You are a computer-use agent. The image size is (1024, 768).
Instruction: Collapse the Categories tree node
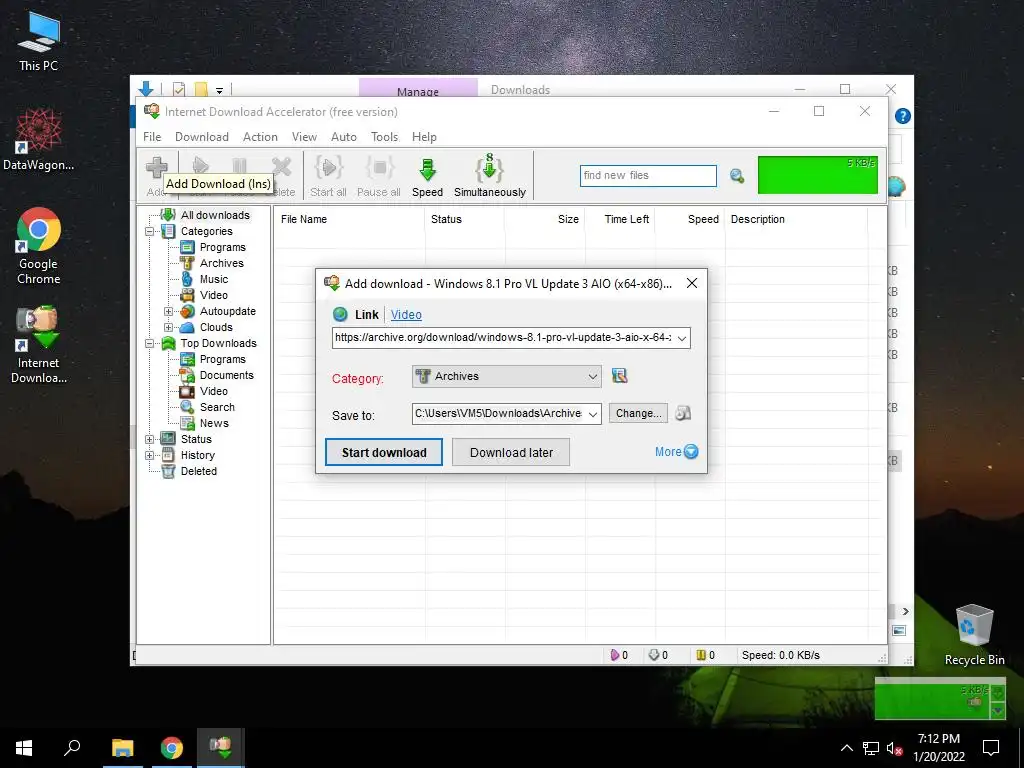pos(150,231)
